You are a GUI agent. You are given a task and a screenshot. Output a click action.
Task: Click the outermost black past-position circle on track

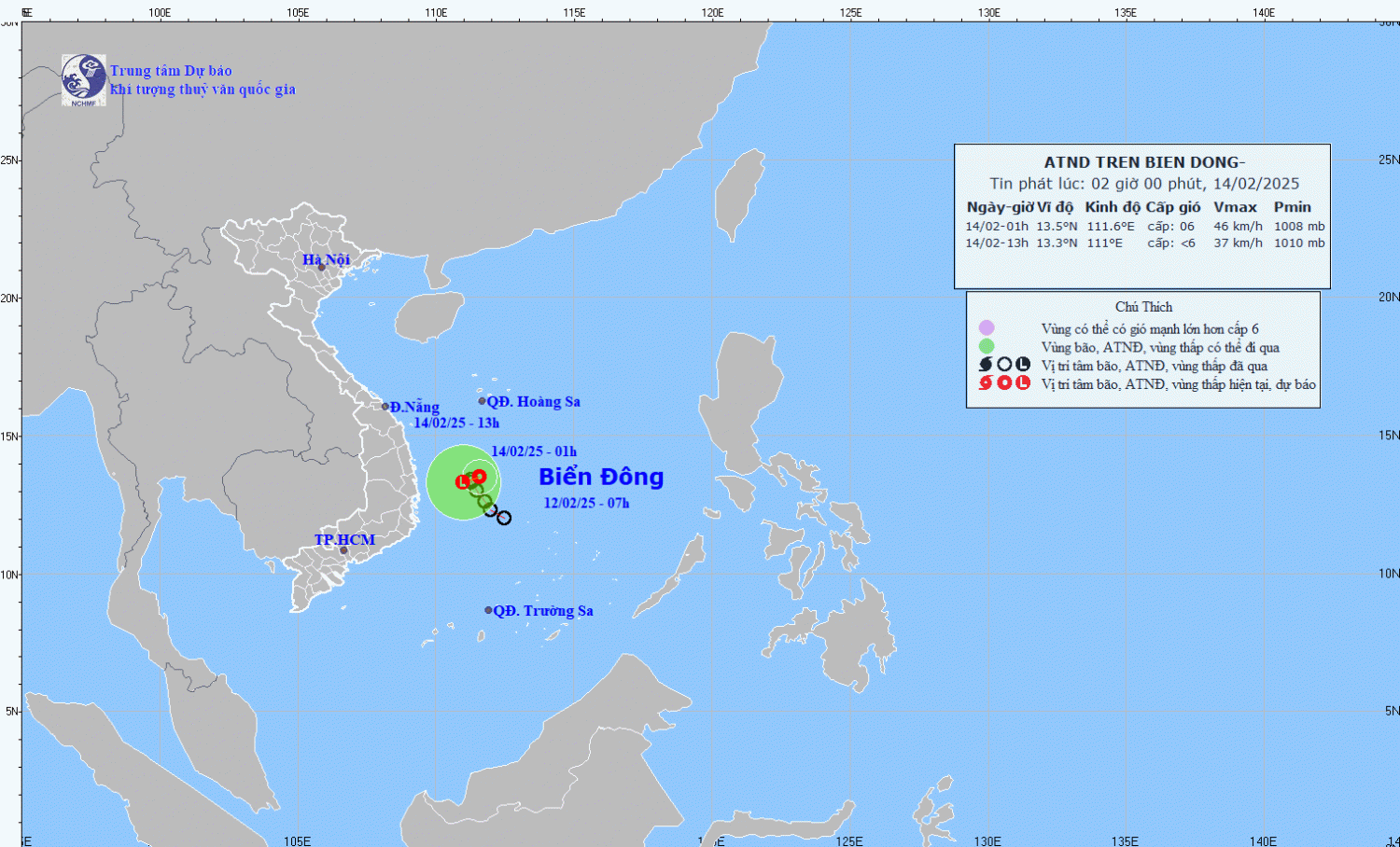click(504, 518)
